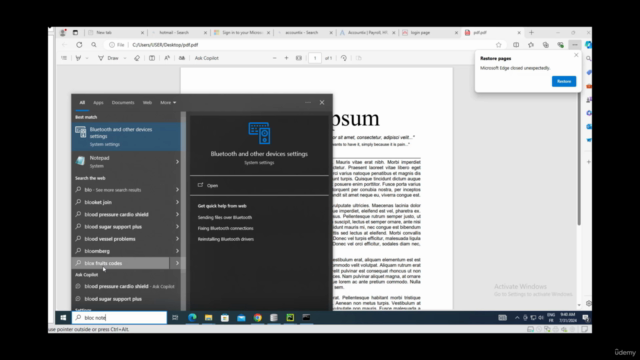Expand the Notepad result arrow

177,162
